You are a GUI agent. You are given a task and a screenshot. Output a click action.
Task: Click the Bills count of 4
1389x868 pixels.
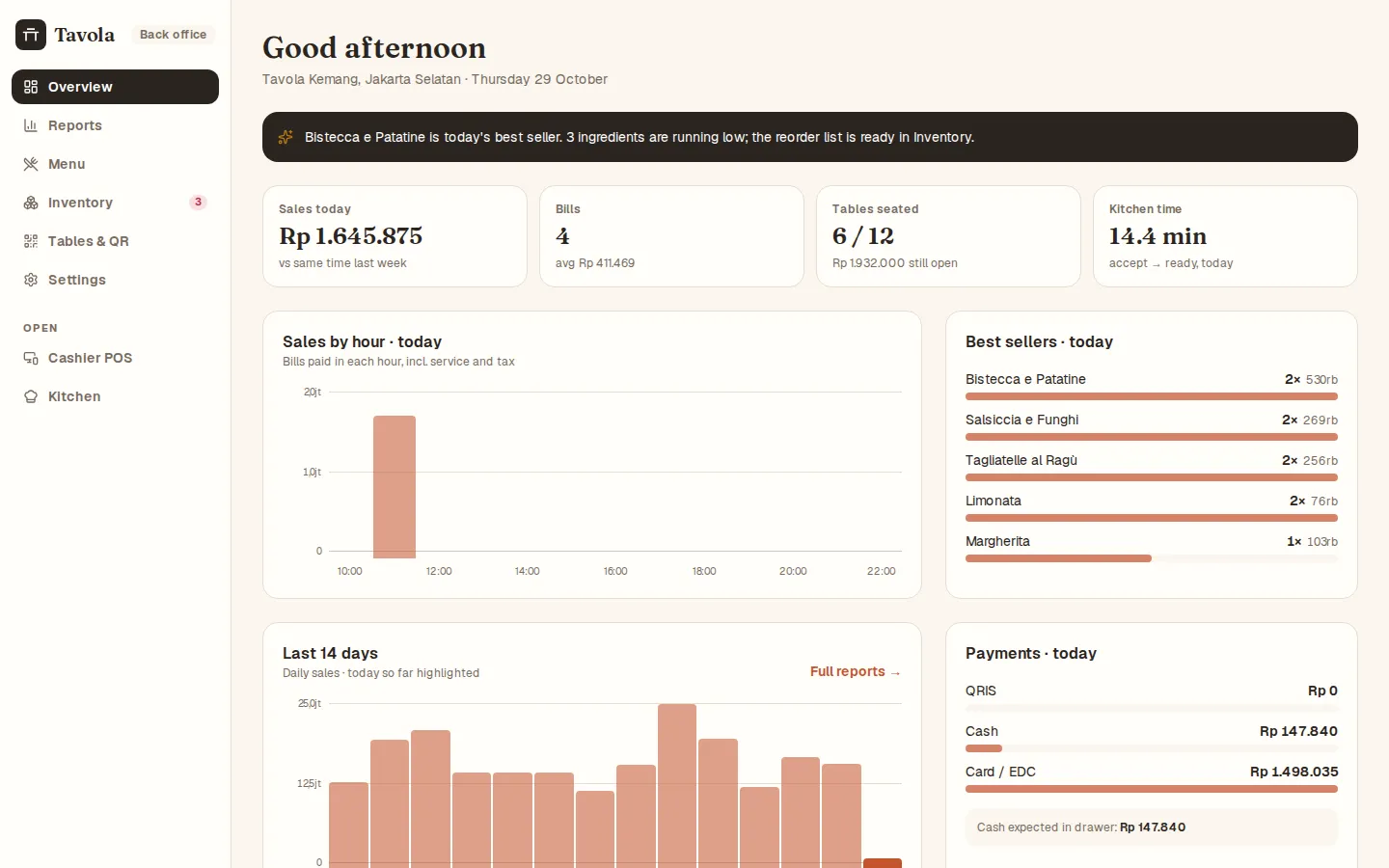tap(562, 236)
